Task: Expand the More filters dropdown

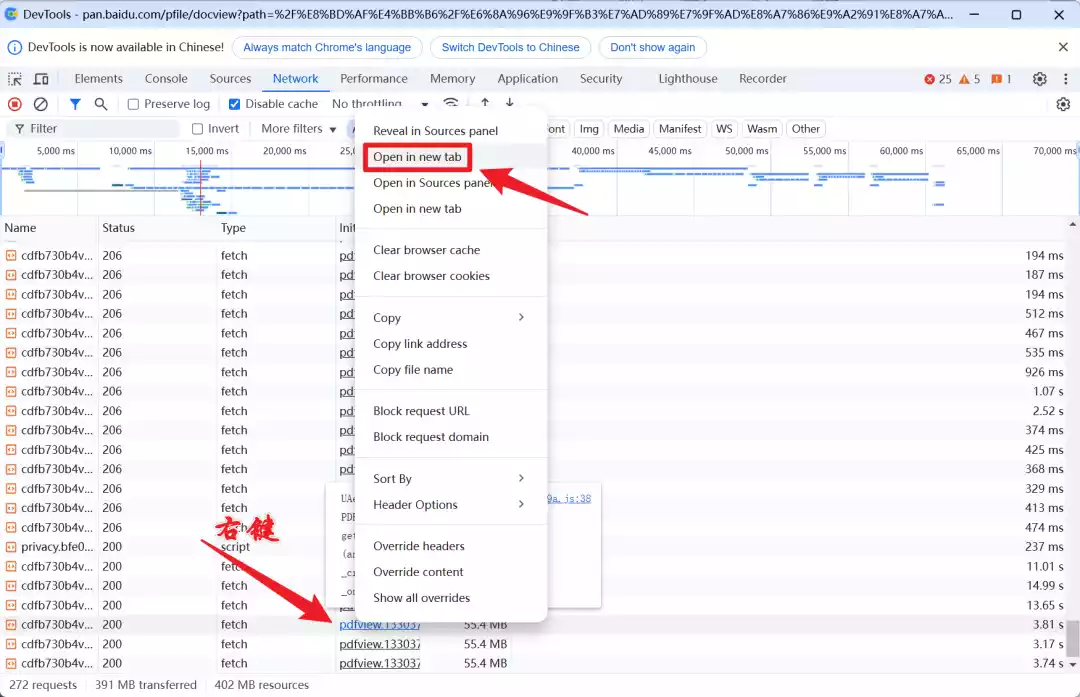Action: [298, 129]
